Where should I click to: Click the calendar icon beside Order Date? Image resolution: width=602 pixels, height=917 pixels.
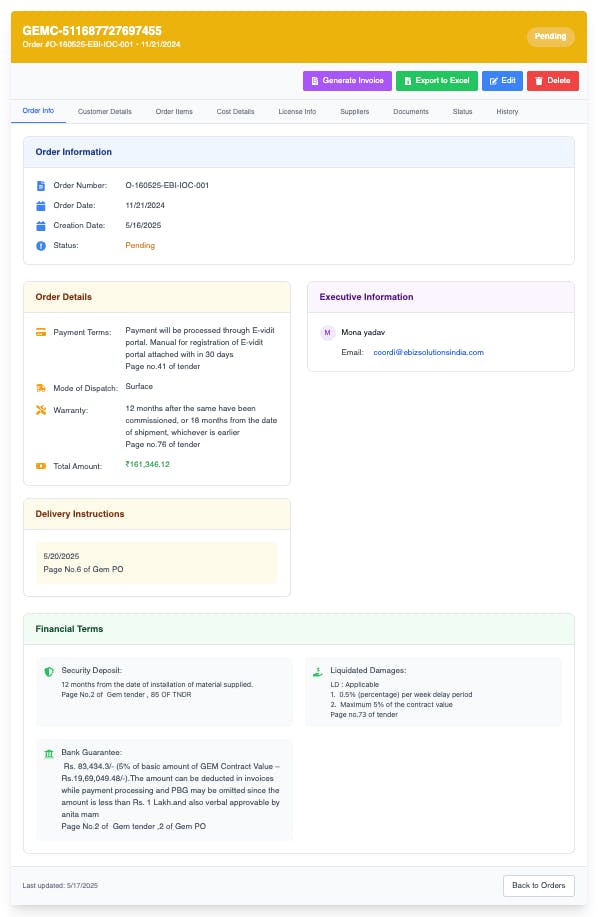click(41, 205)
